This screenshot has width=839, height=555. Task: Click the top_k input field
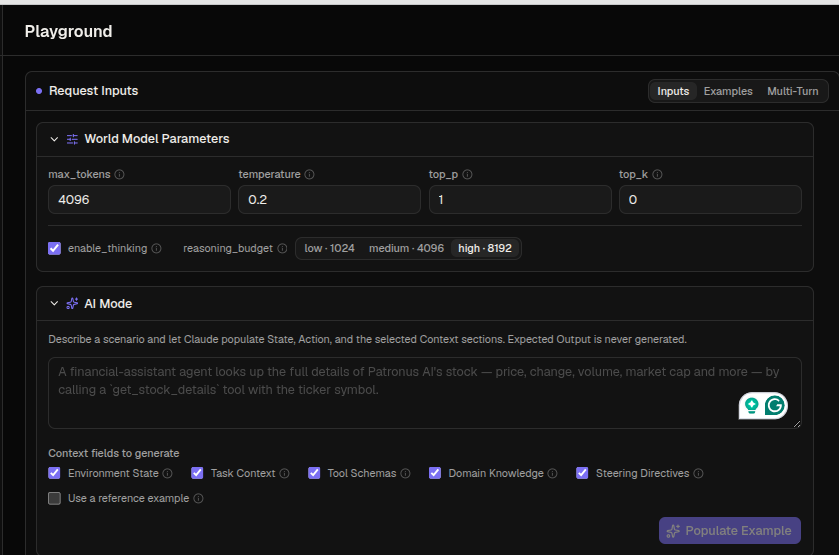pyautogui.click(x=710, y=200)
